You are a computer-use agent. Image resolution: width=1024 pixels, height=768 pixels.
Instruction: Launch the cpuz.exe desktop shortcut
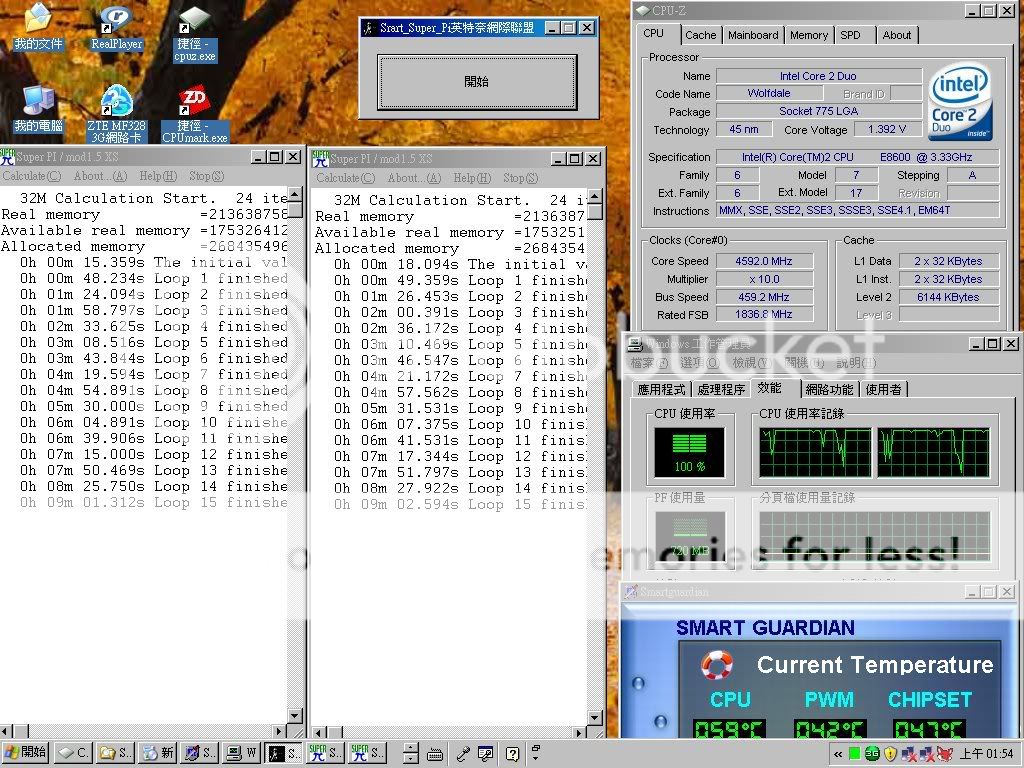click(x=193, y=20)
